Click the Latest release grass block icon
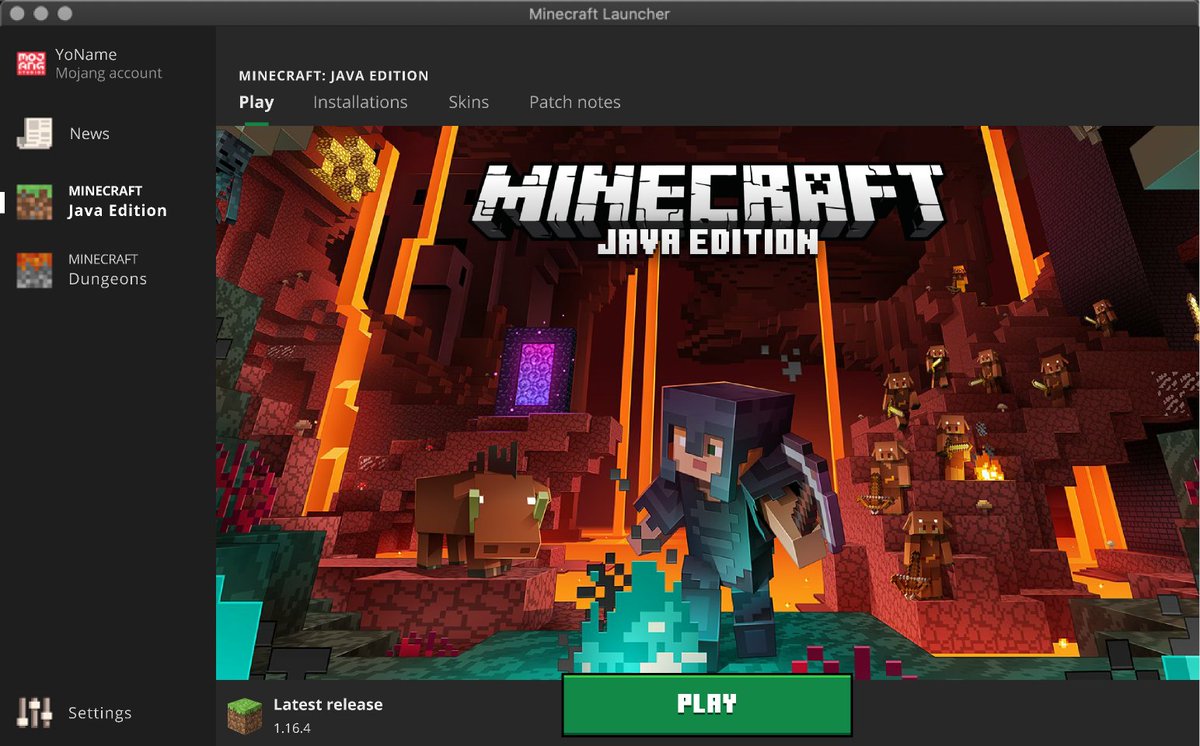This screenshot has width=1200, height=746. click(245, 715)
